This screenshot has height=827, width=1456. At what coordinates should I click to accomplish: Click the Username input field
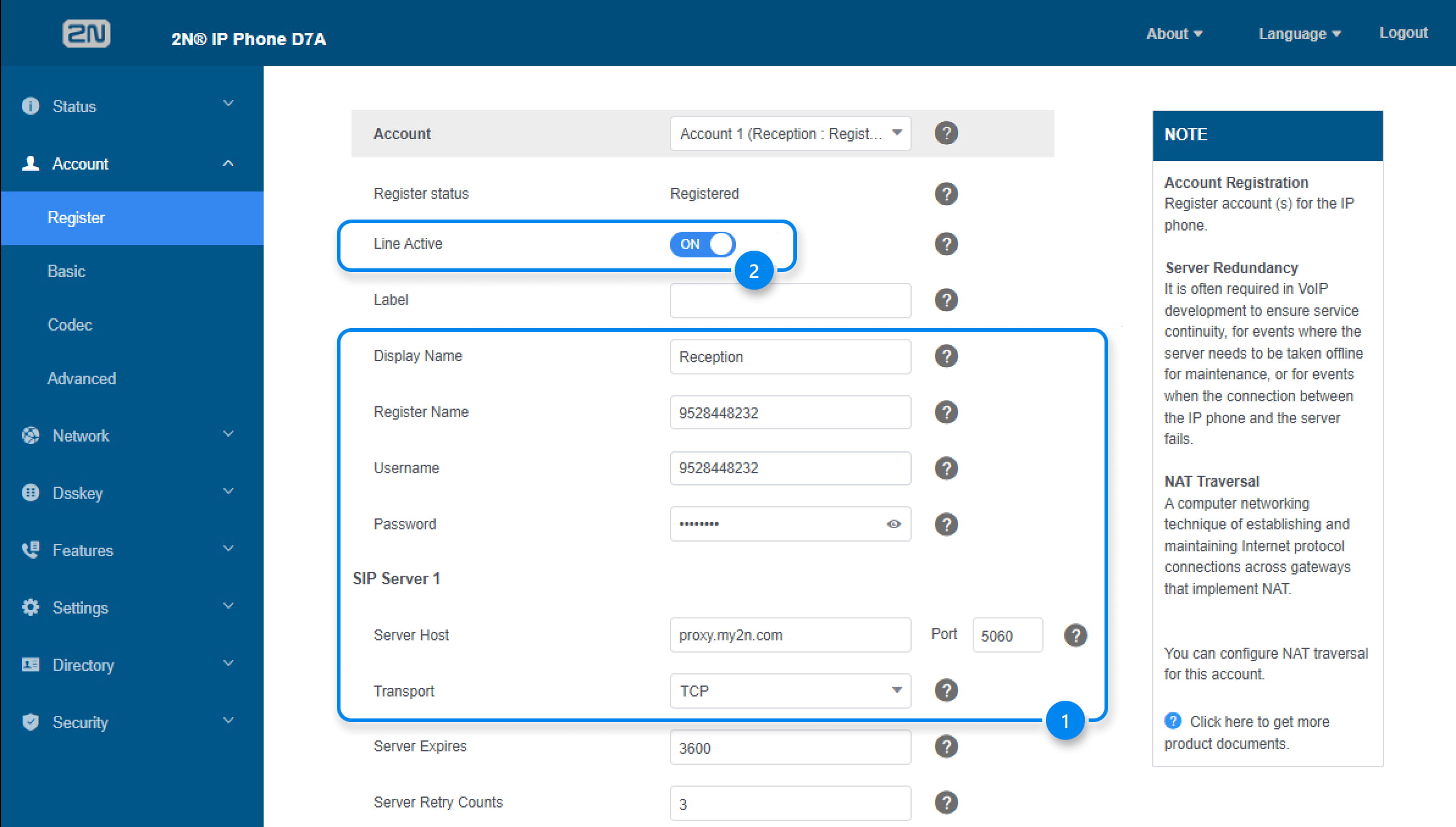tap(790, 468)
